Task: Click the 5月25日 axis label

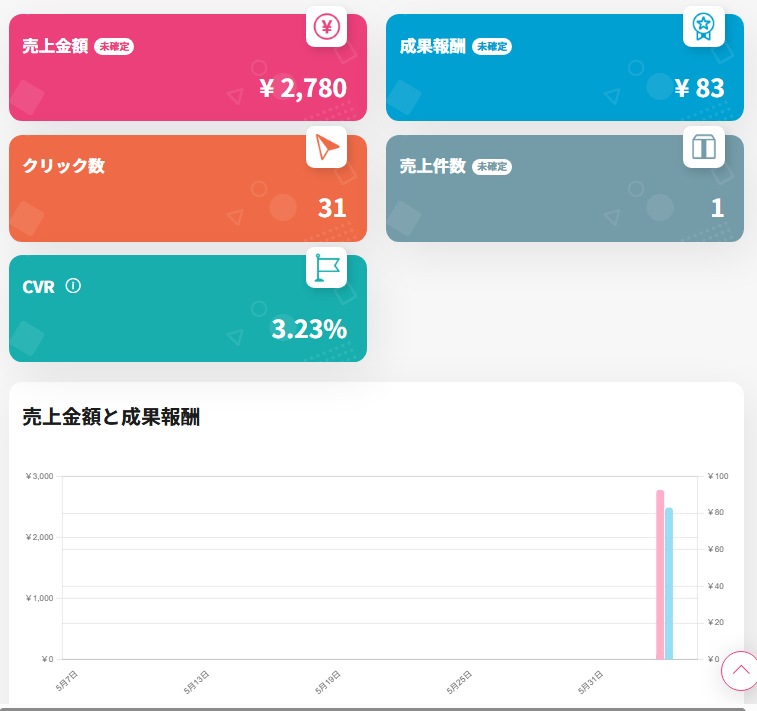Action: pos(459,682)
